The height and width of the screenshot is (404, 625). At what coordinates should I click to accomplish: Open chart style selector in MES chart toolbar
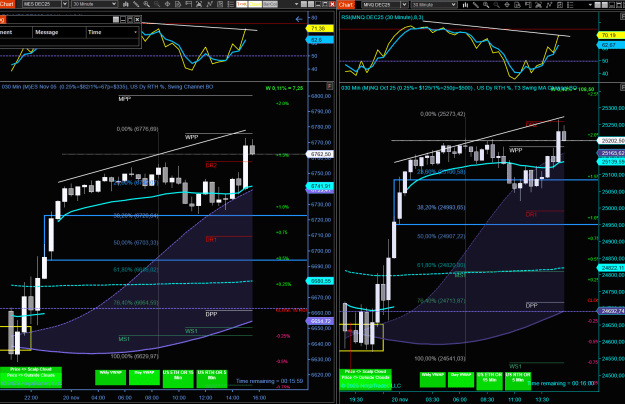pos(126,4)
